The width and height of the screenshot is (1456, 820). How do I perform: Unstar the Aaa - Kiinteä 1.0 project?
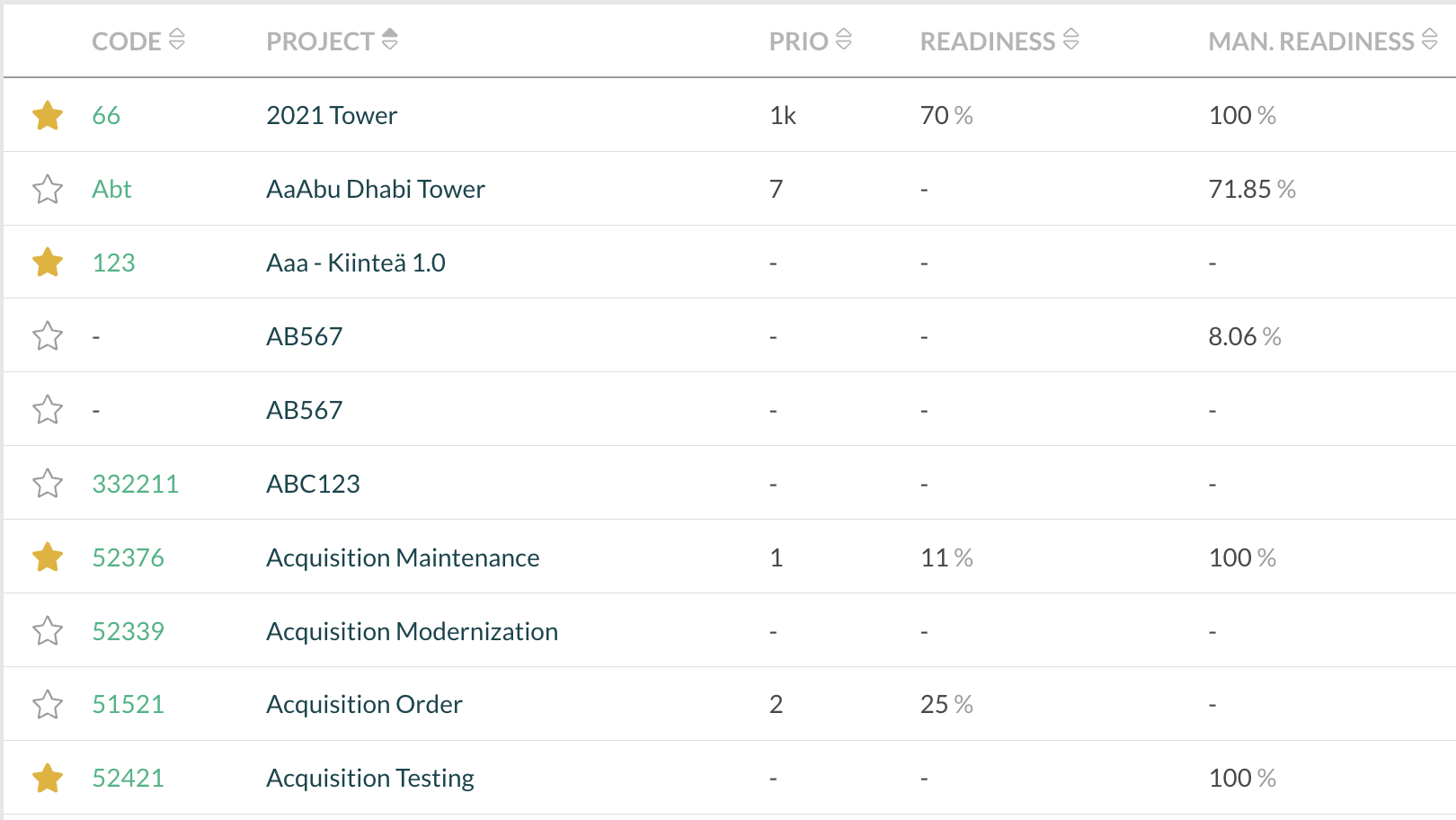48,262
